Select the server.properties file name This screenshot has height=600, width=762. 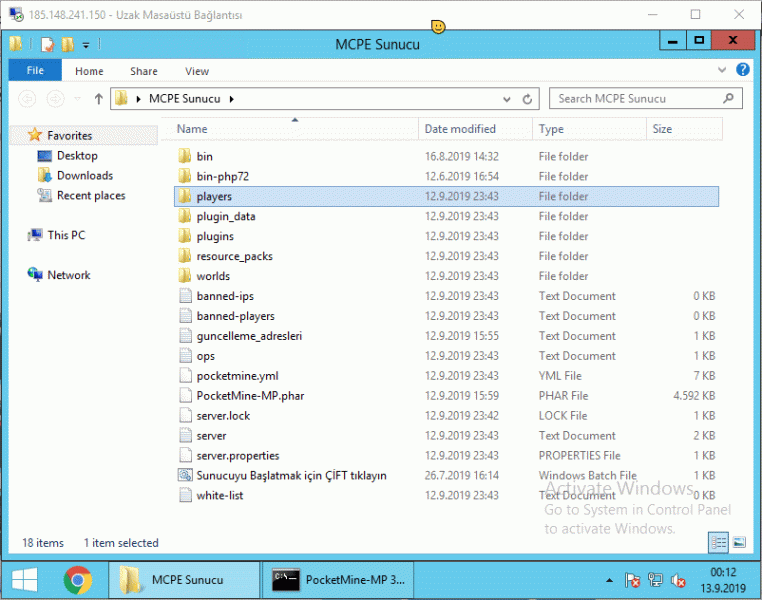pyautogui.click(x=238, y=455)
